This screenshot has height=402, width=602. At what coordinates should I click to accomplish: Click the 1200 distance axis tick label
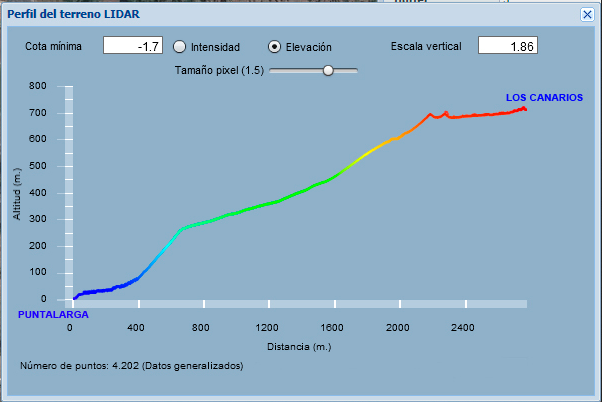click(266, 328)
